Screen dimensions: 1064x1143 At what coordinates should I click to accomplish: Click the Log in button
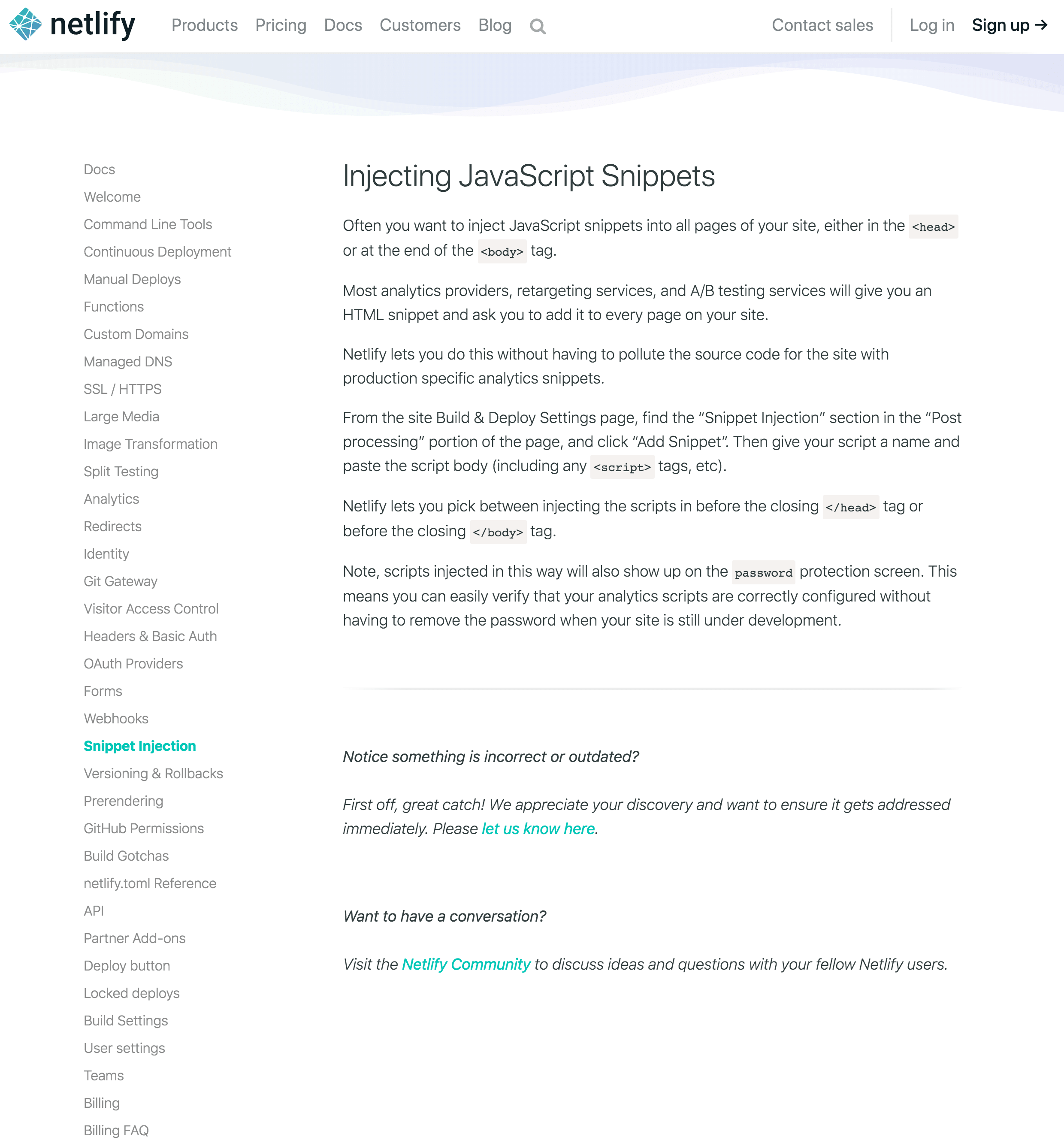coord(931,25)
